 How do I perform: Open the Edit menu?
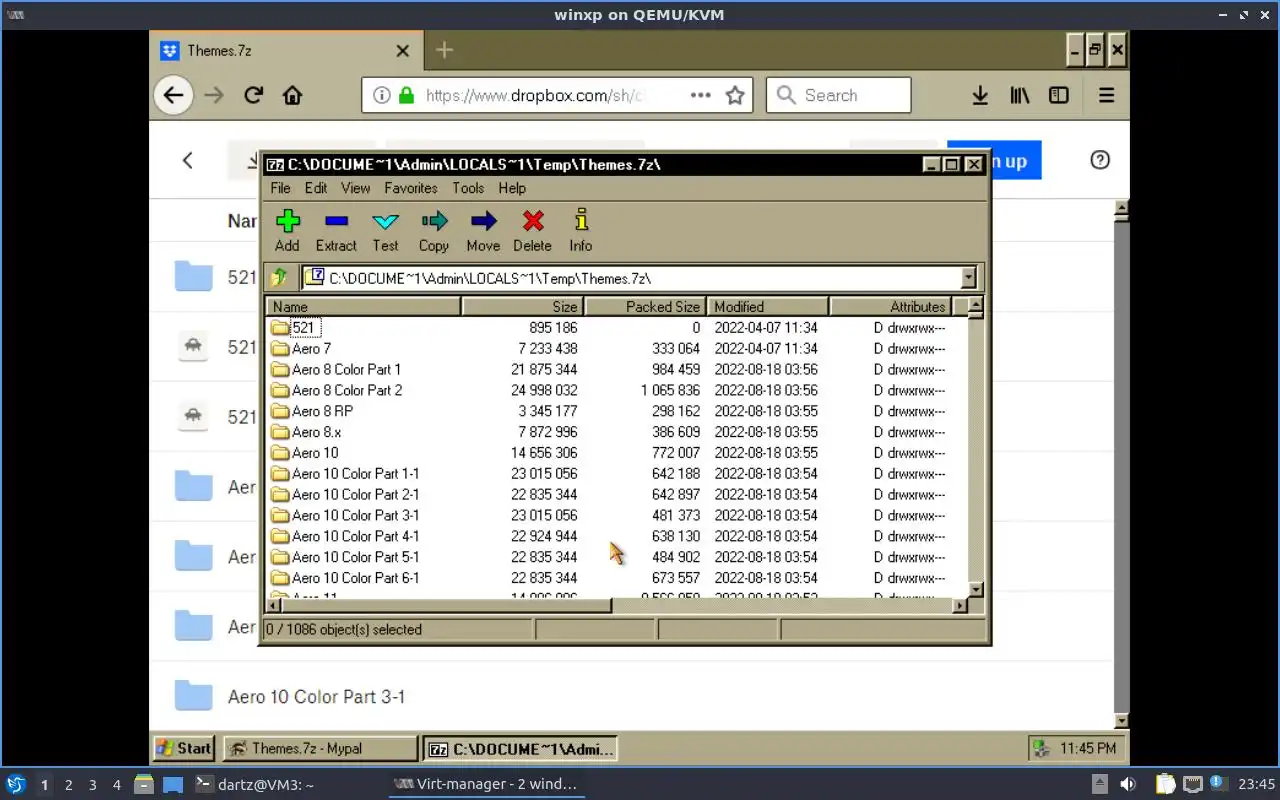[316, 188]
